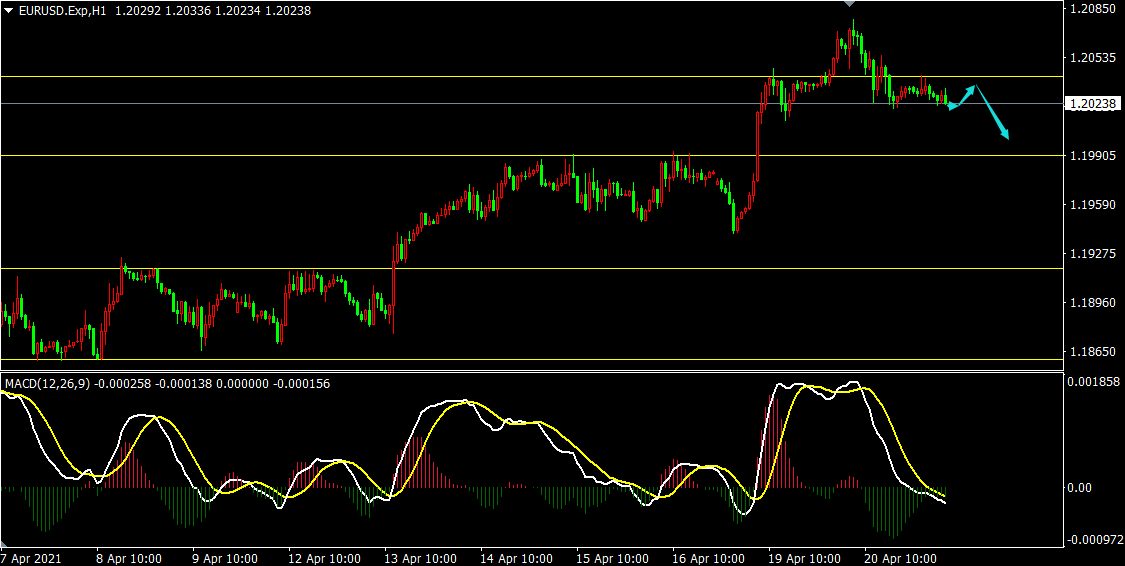
Task: Click the 7 Apr 2021 date label
Action: click(31, 559)
